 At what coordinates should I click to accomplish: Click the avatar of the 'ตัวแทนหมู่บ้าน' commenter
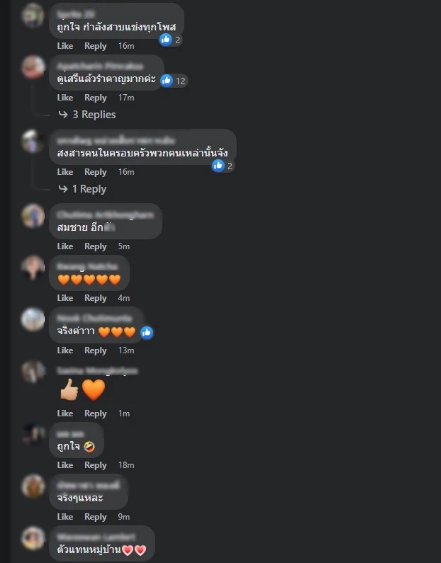[x=33, y=539]
